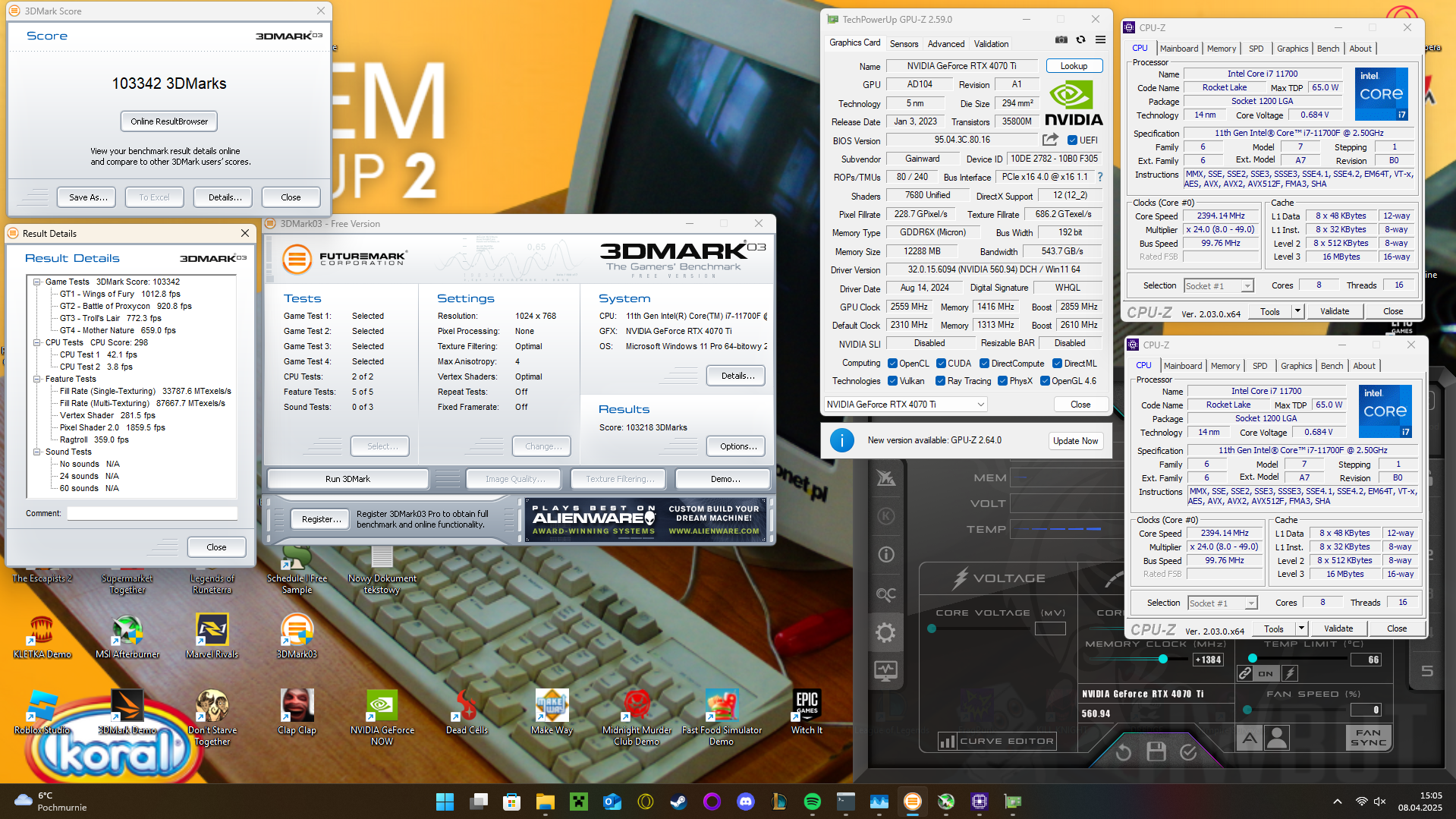Screen dimensions: 1456x819
Task: Adjust Afterburner memory clock slider
Action: (x=1163, y=659)
